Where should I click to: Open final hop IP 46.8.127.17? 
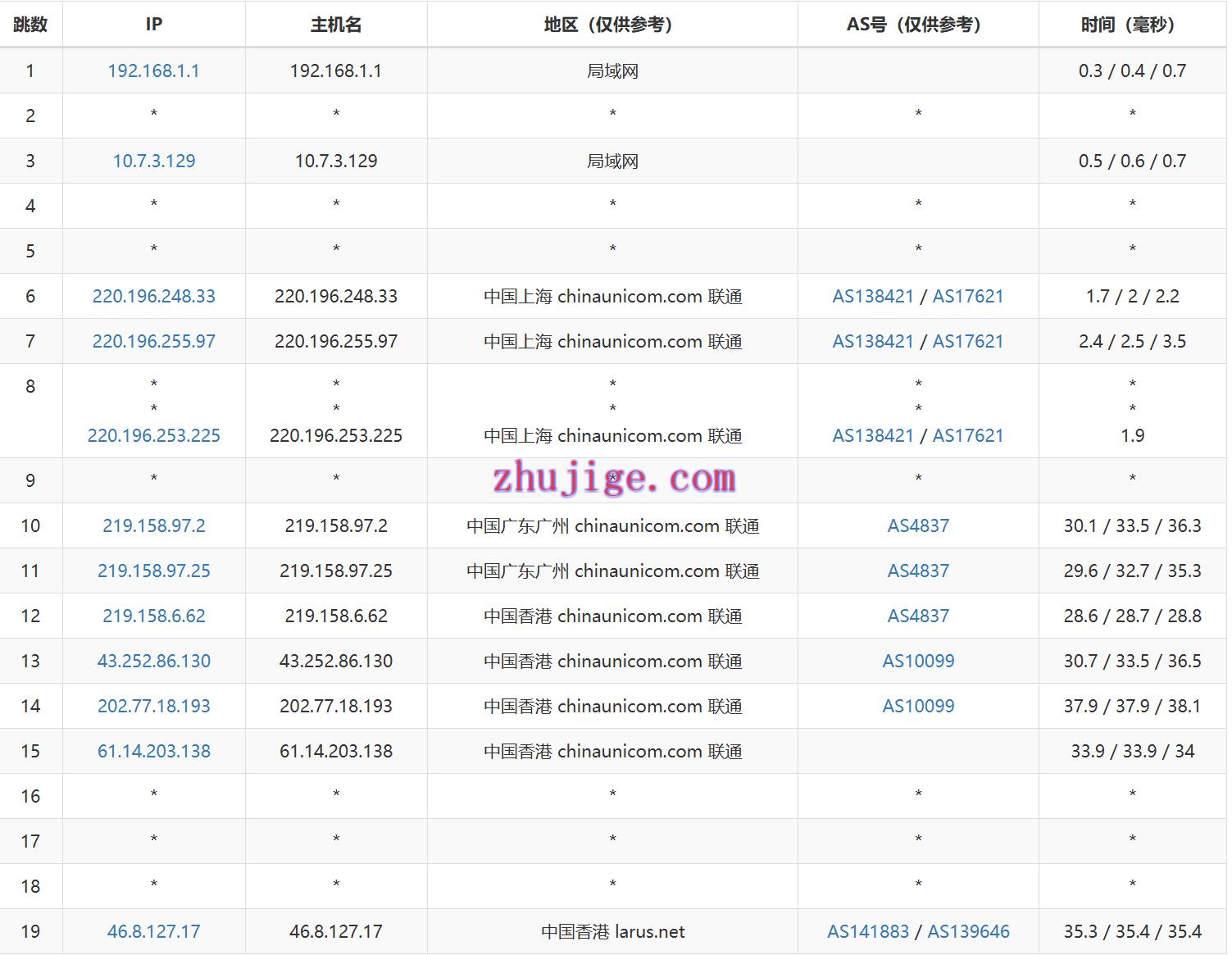tap(153, 932)
